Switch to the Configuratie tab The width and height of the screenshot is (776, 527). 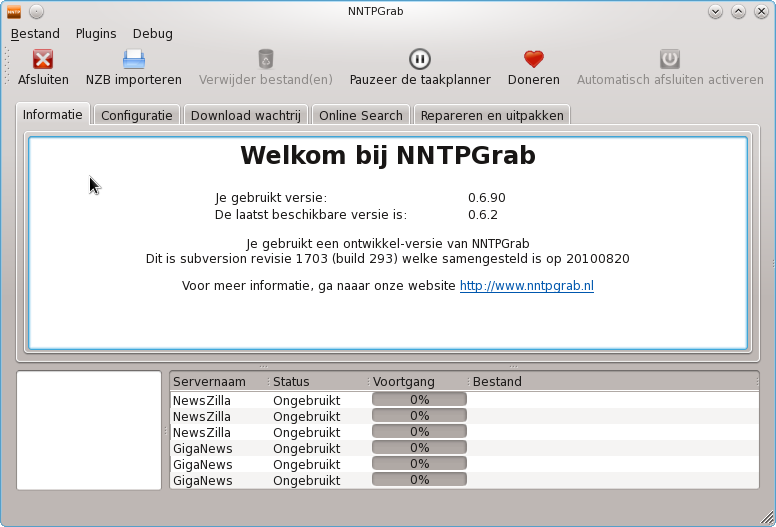(137, 115)
